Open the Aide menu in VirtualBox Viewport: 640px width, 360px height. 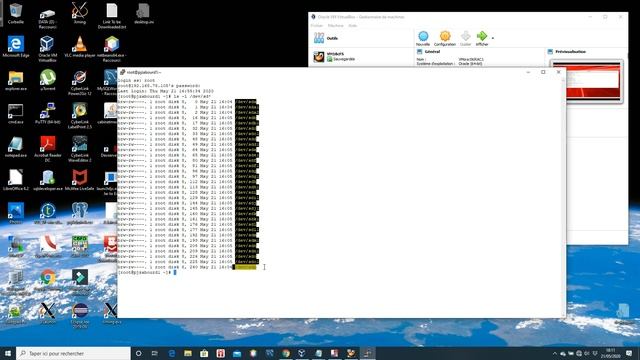(353, 26)
